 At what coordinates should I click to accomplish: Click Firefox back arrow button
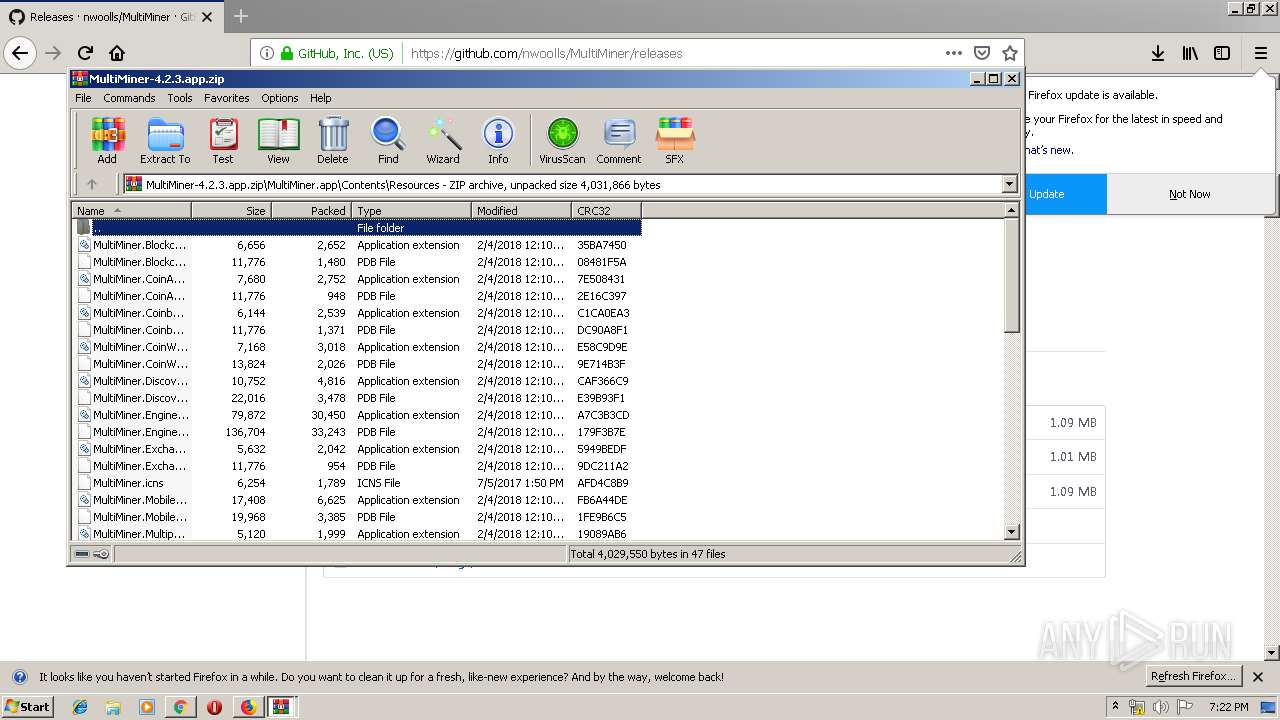click(21, 53)
